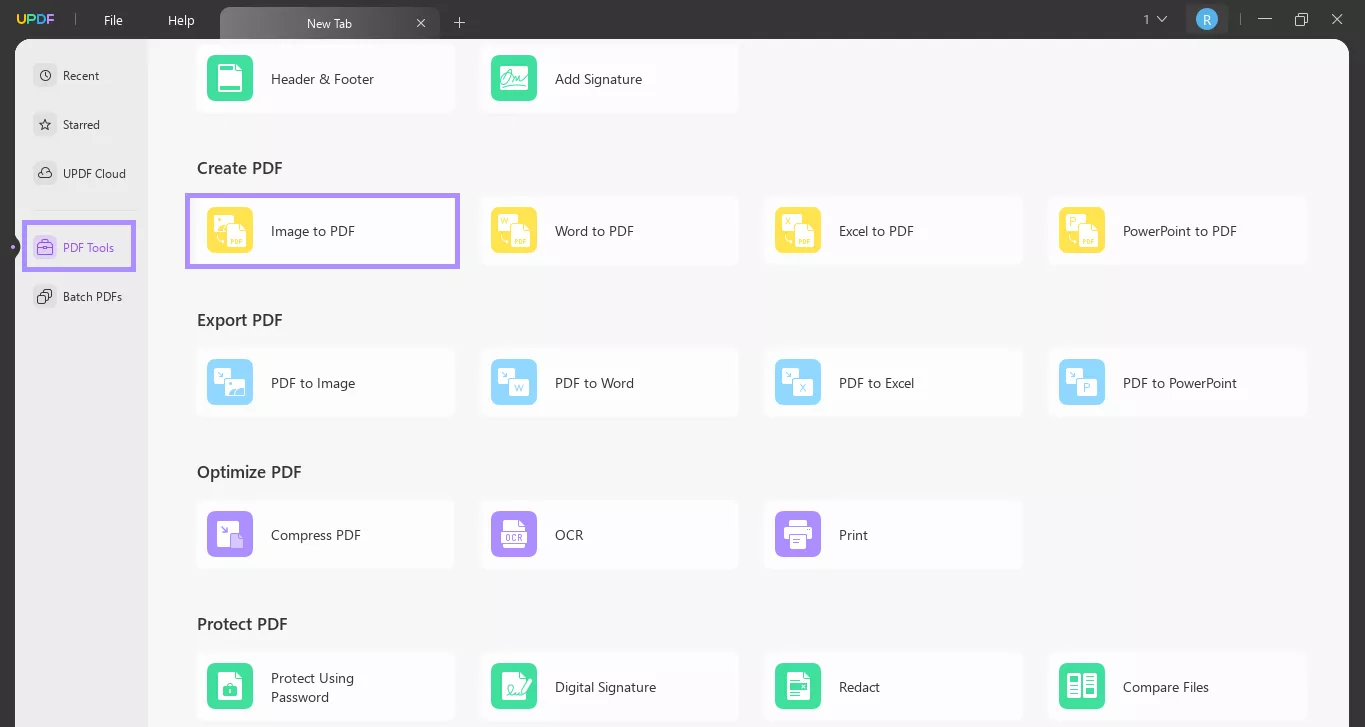1365x727 pixels.
Task: Open the Header & Footer tool icon
Action: [x=230, y=78]
